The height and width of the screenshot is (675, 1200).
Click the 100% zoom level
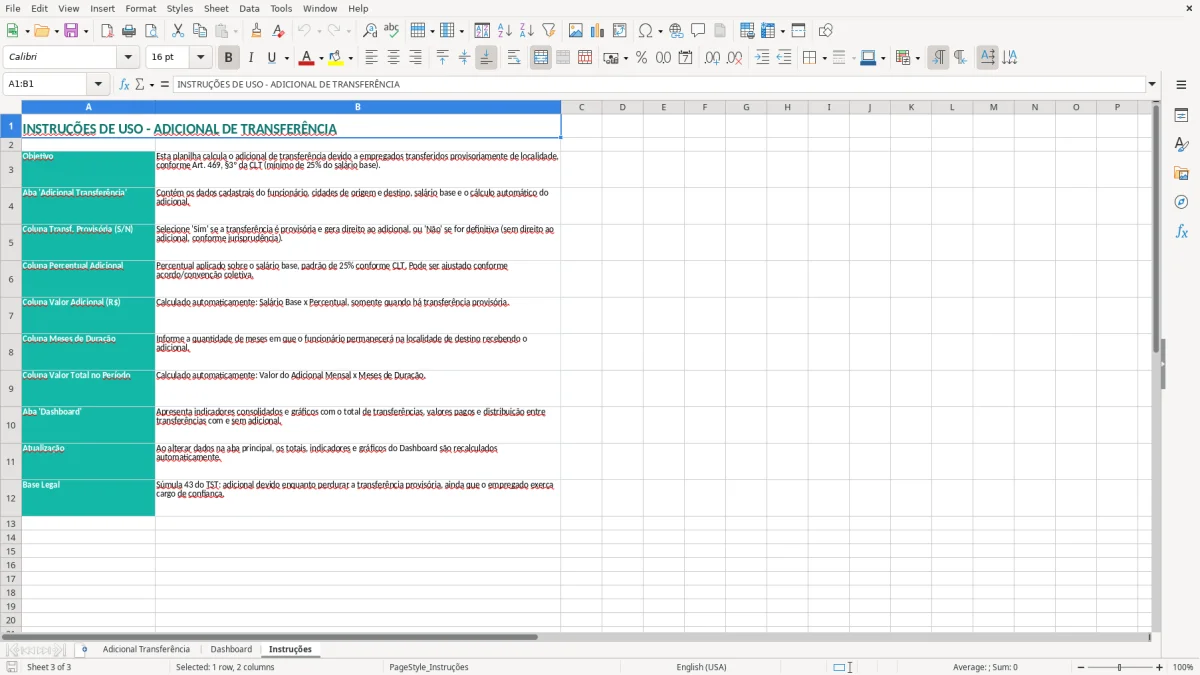[x=1183, y=667]
